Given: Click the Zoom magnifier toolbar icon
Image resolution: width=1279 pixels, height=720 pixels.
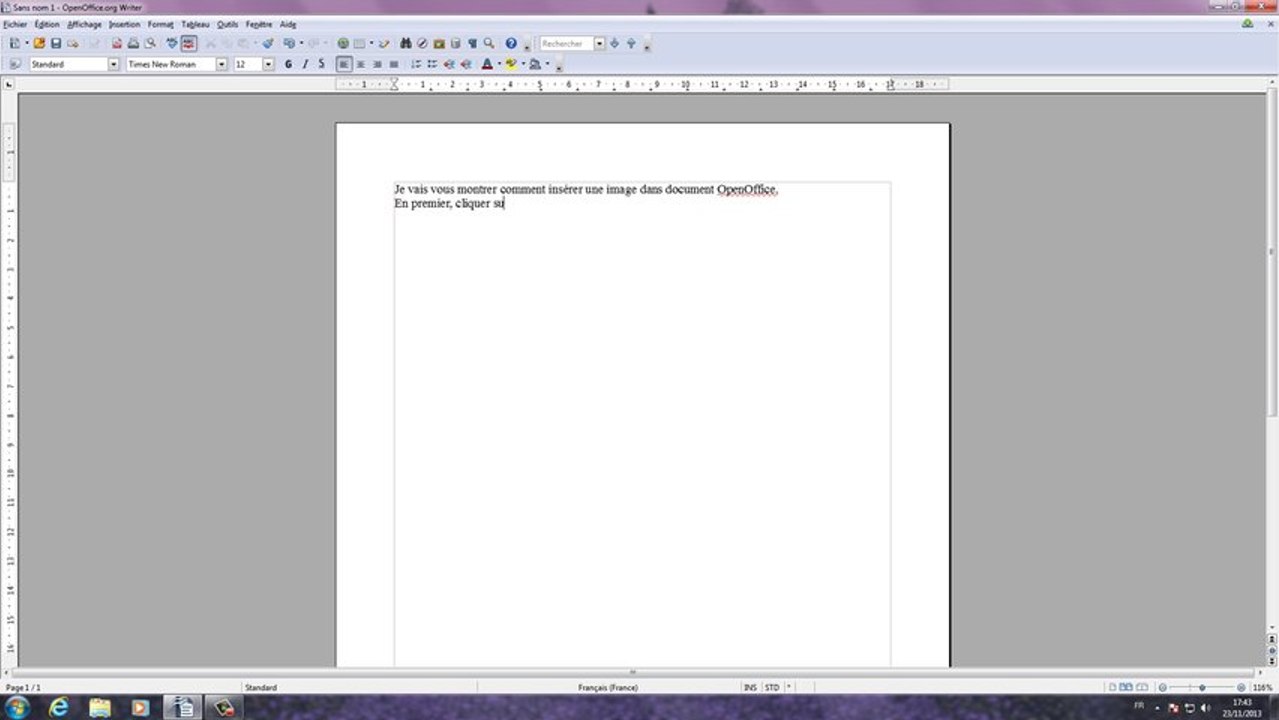Looking at the screenshot, I should [x=489, y=44].
